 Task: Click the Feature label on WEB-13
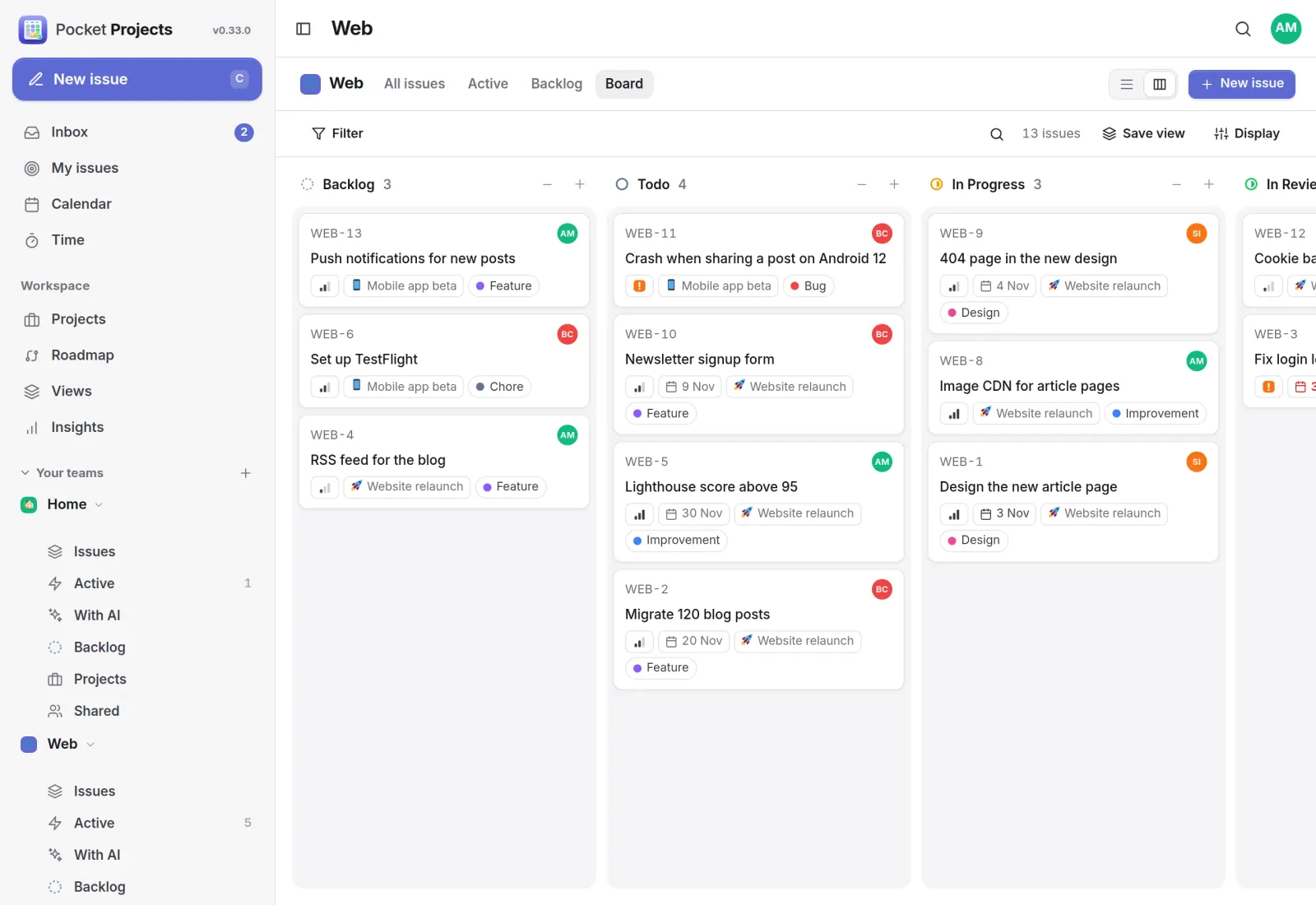pos(504,286)
